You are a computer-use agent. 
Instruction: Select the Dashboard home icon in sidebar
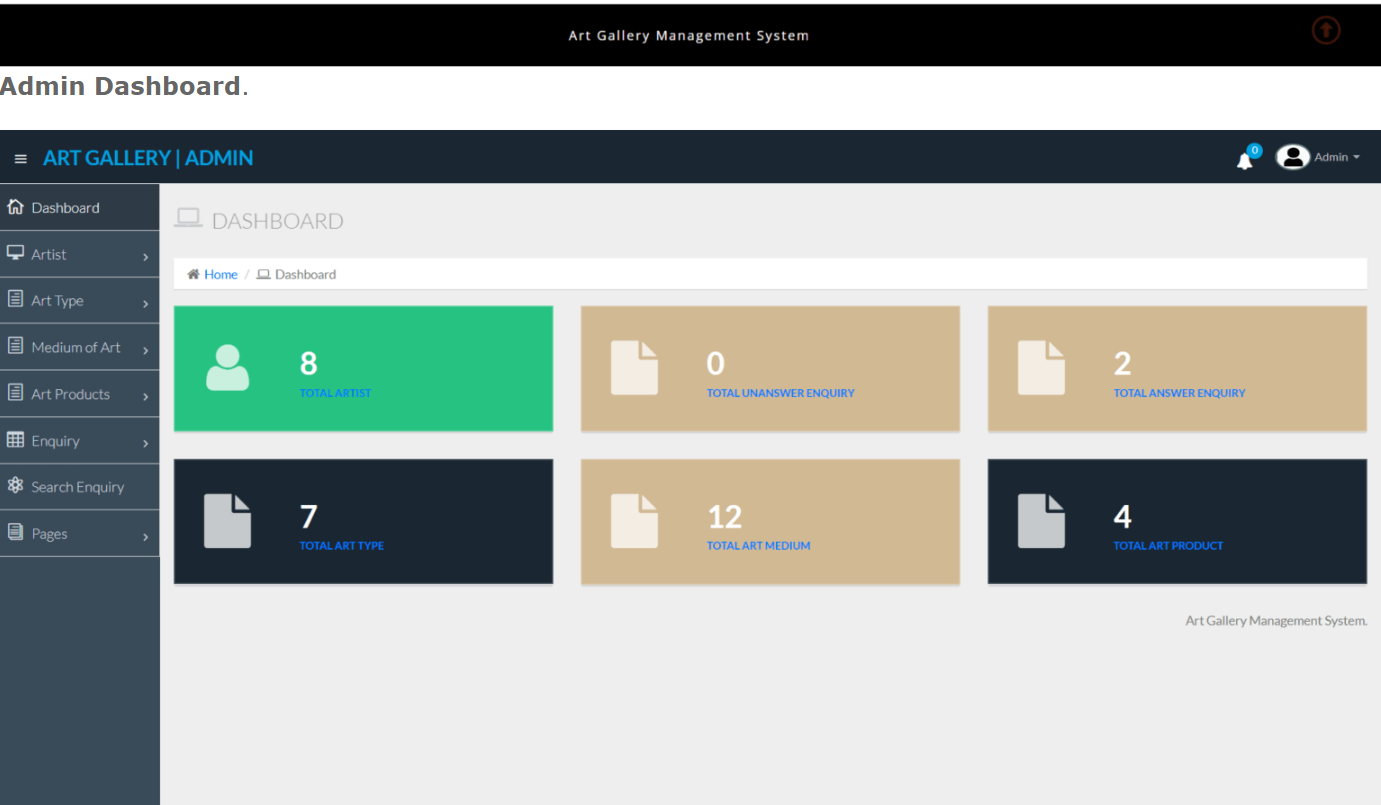(x=15, y=206)
